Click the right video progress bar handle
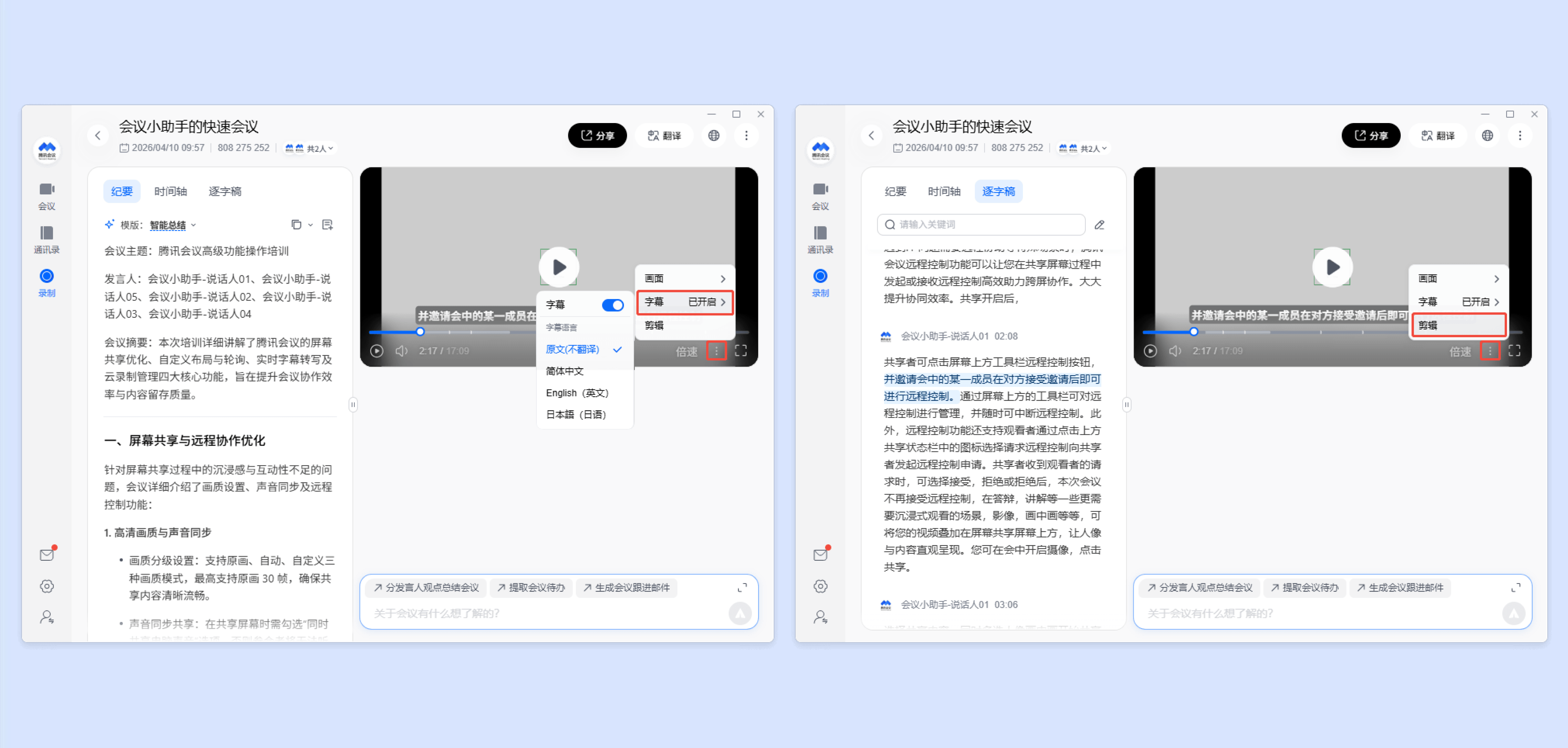 [1193, 332]
